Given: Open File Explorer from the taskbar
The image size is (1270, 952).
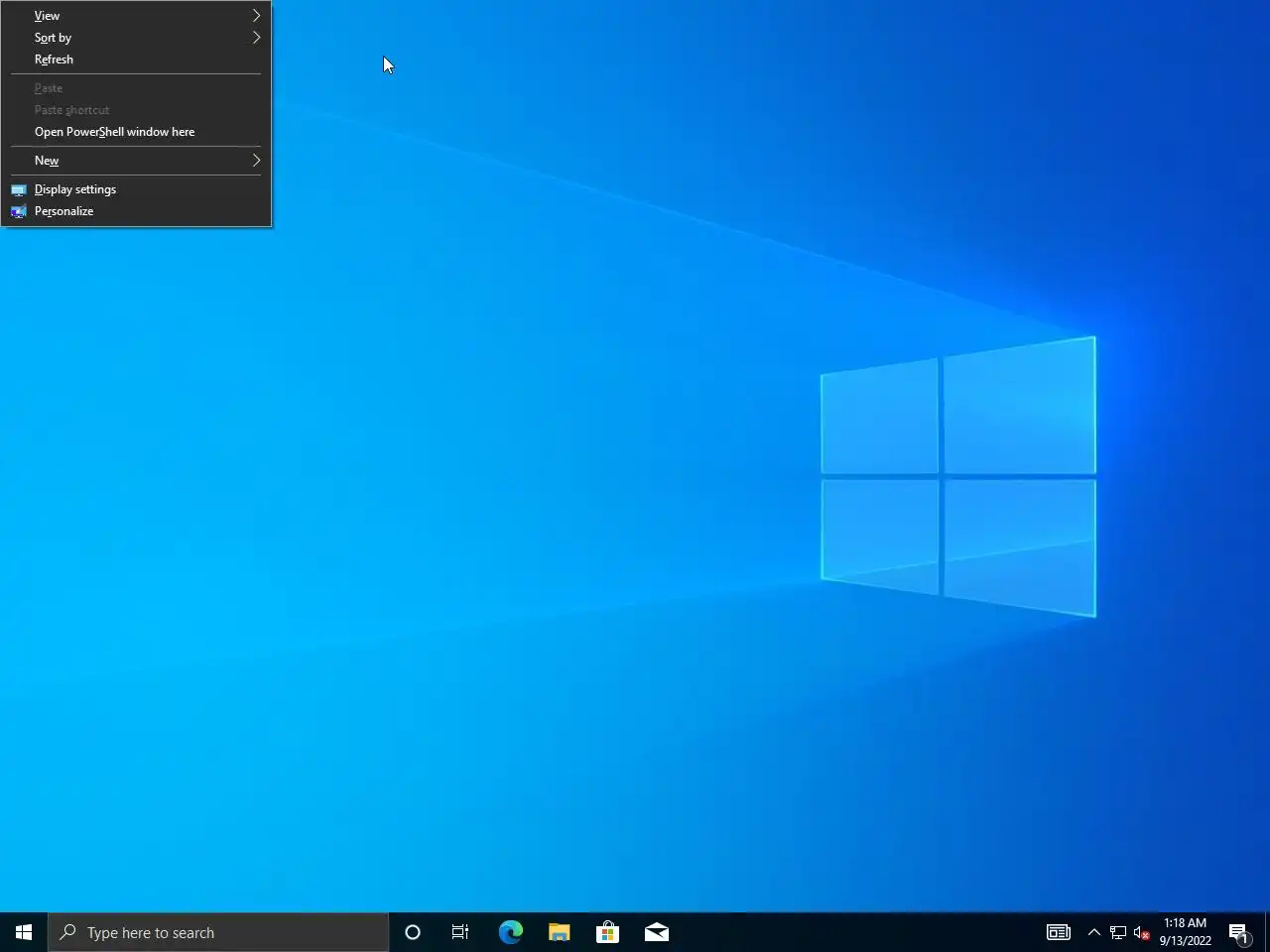Looking at the screenshot, I should [x=559, y=932].
